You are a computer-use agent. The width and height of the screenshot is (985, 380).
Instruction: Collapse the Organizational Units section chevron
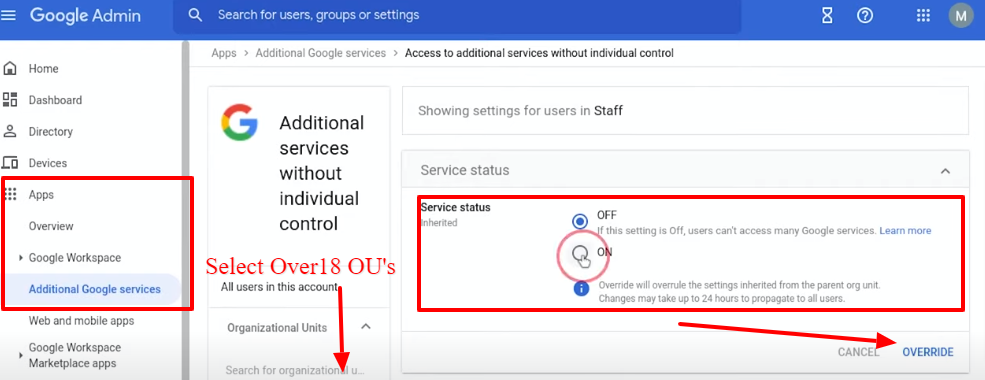click(x=366, y=327)
